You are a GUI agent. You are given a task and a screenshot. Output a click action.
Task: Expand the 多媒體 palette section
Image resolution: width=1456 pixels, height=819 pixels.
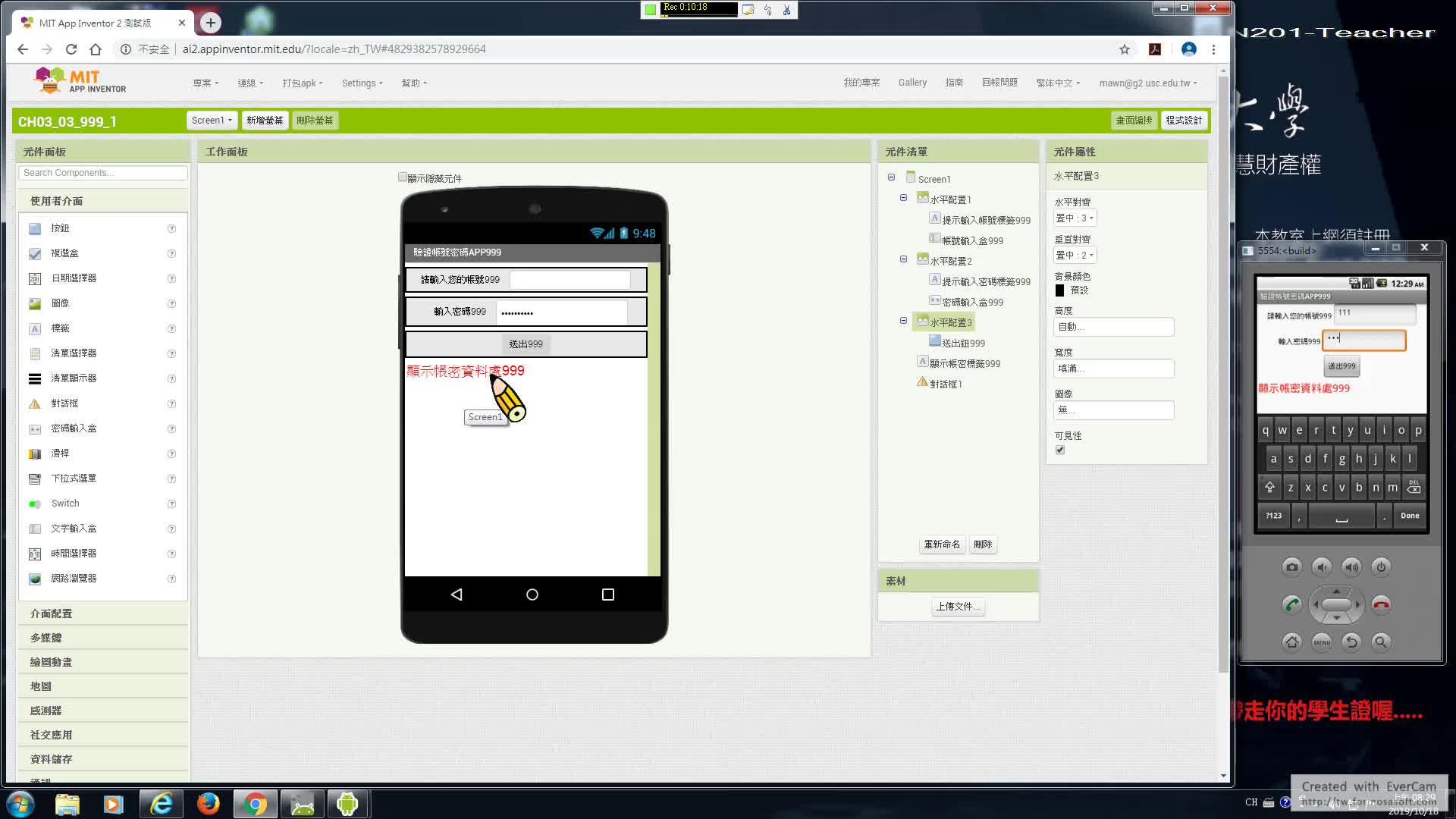[x=103, y=638]
